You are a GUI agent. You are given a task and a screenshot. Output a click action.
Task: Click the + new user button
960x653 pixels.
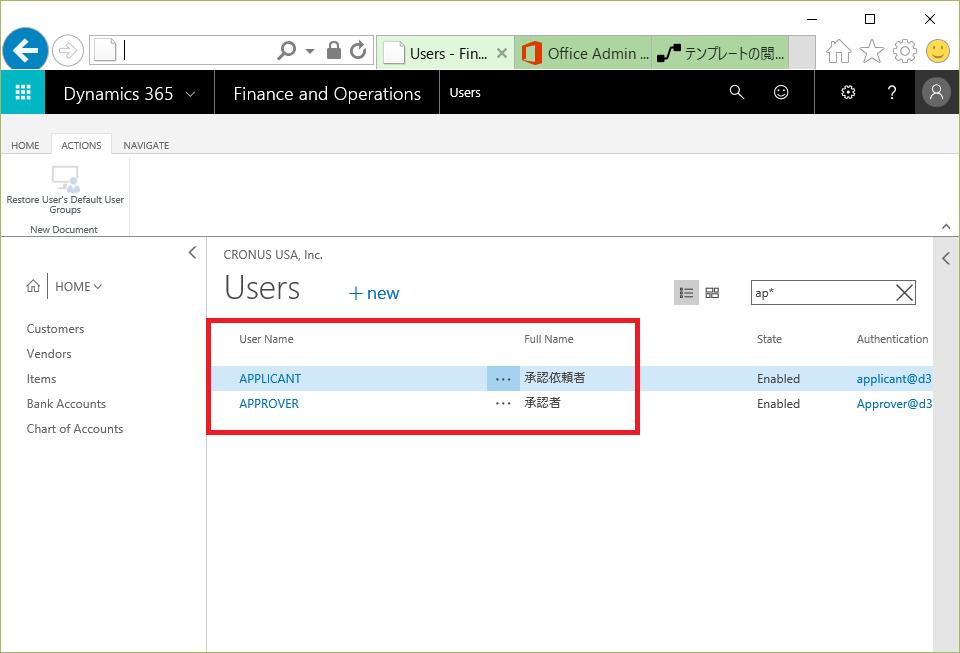point(374,293)
